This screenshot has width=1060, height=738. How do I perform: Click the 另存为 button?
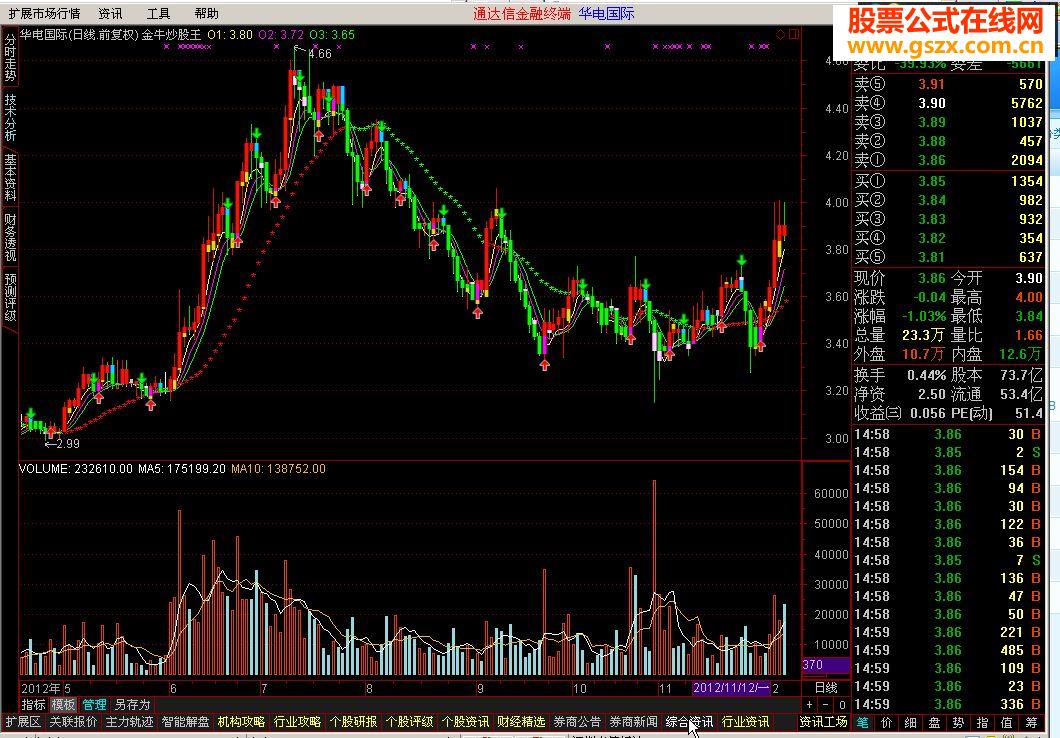(x=132, y=705)
